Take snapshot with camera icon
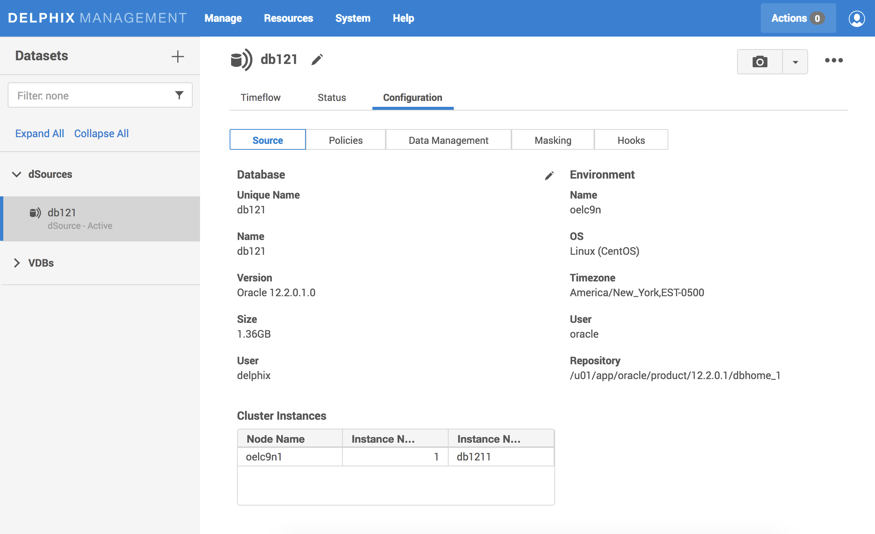 [x=760, y=62]
